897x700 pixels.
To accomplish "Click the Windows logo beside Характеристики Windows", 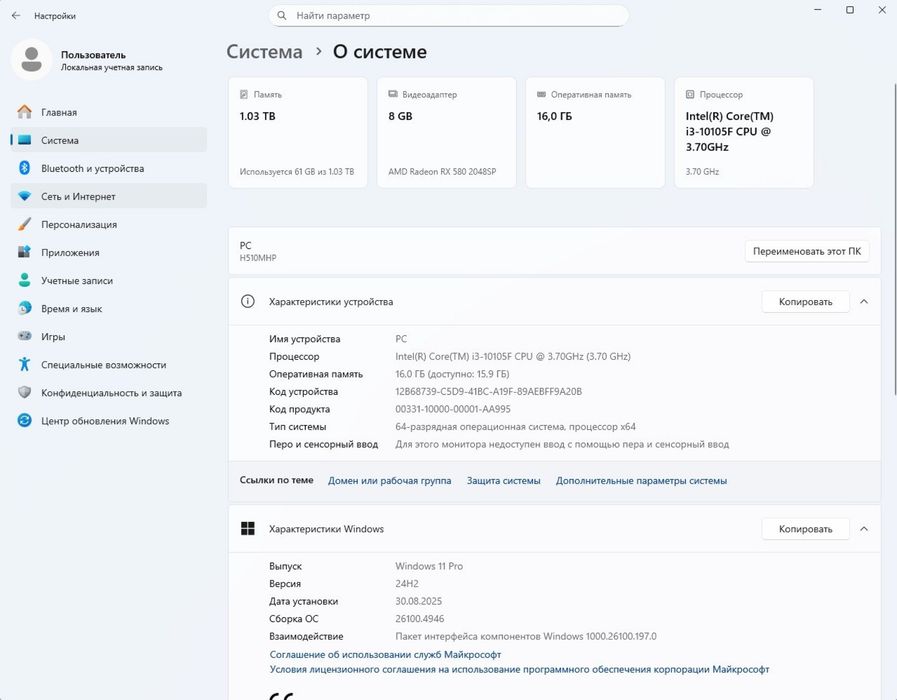I will coord(248,528).
